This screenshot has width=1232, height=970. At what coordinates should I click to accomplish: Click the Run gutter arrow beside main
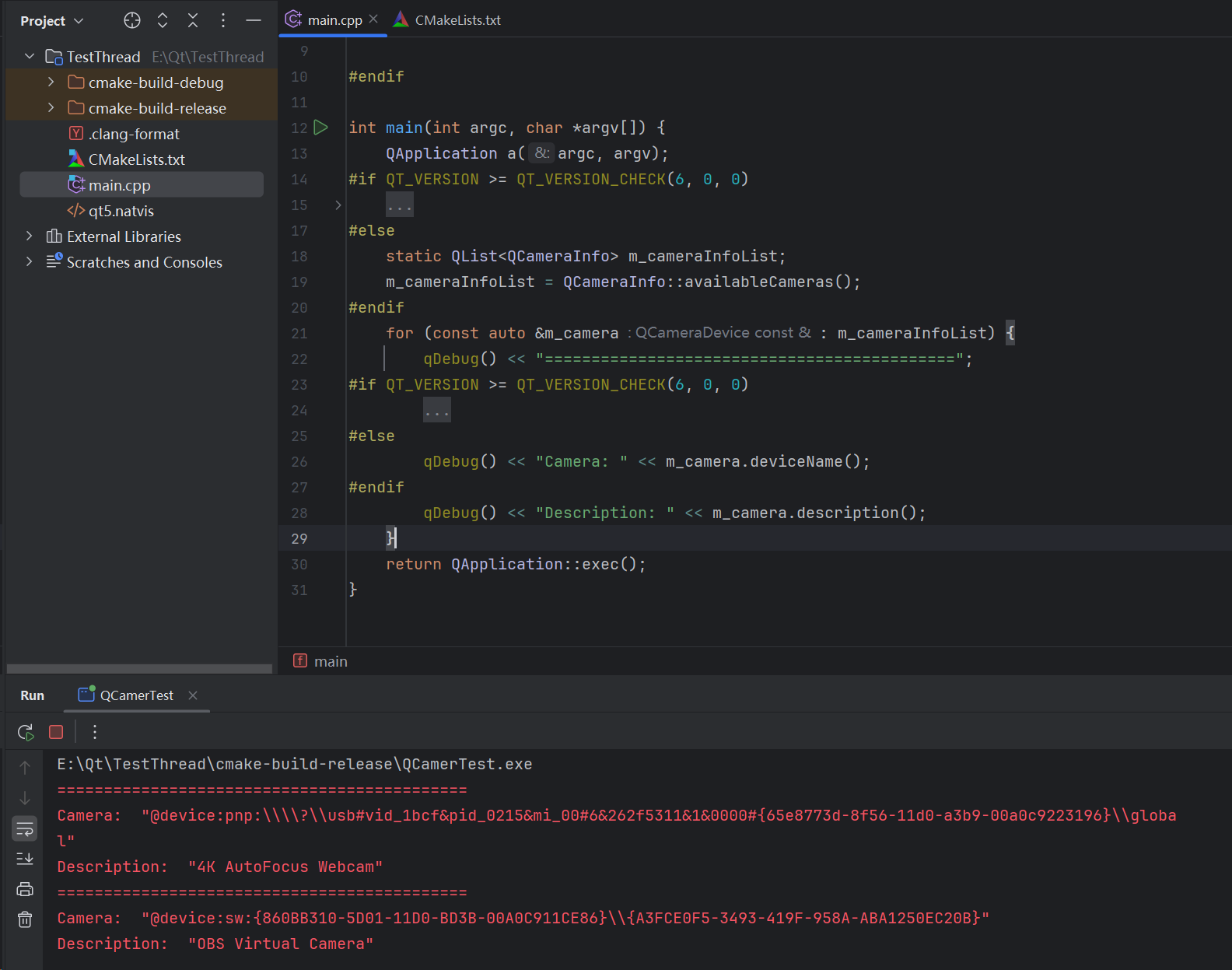tap(321, 128)
